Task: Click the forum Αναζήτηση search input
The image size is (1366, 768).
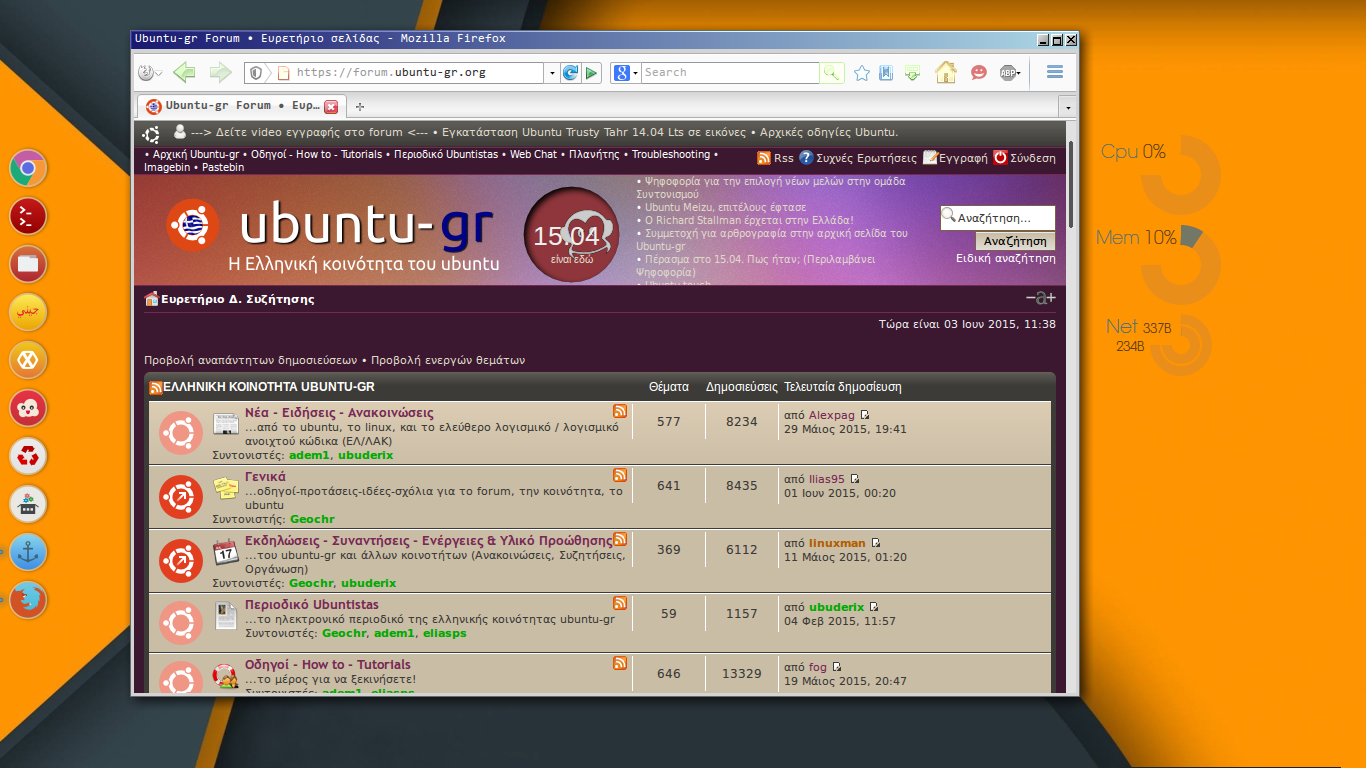Action: pos(998,217)
